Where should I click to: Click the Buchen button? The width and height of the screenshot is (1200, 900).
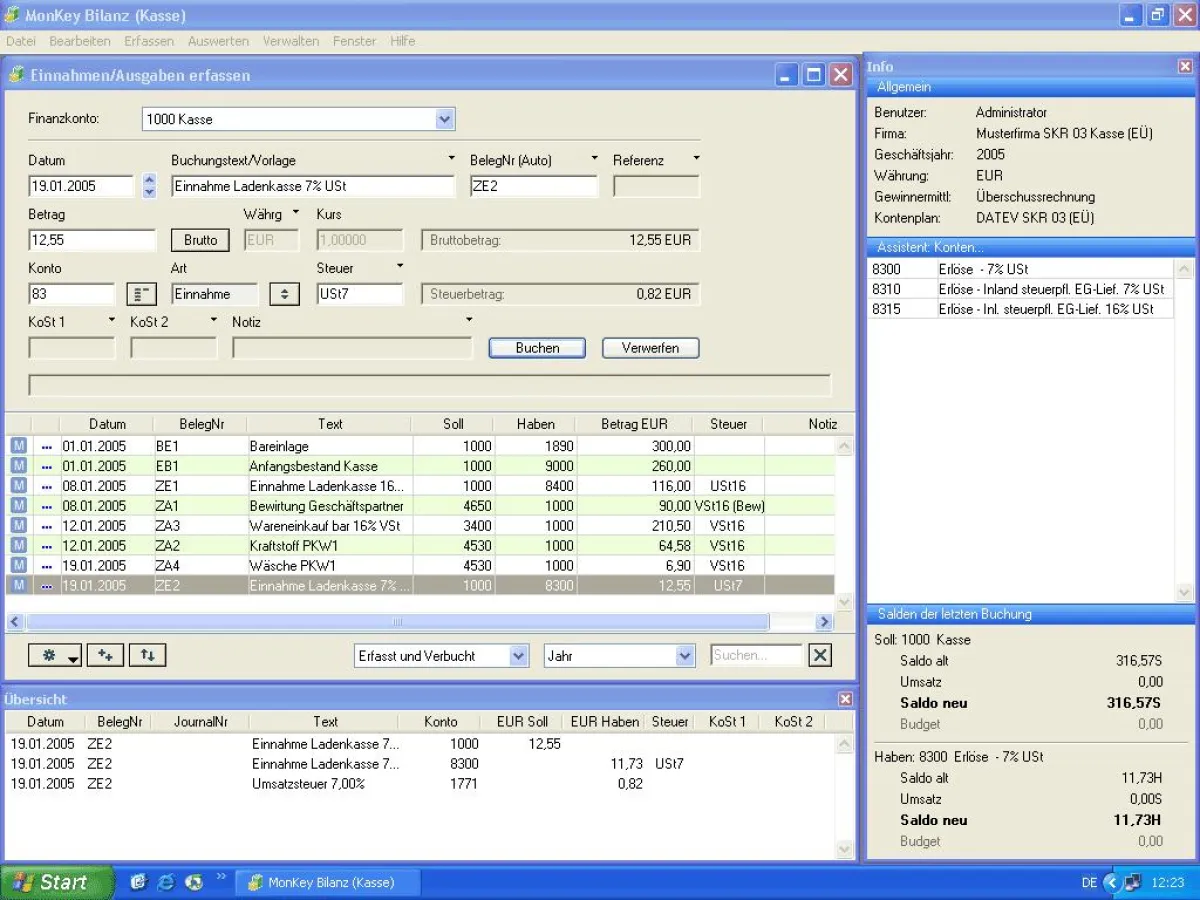(x=537, y=348)
